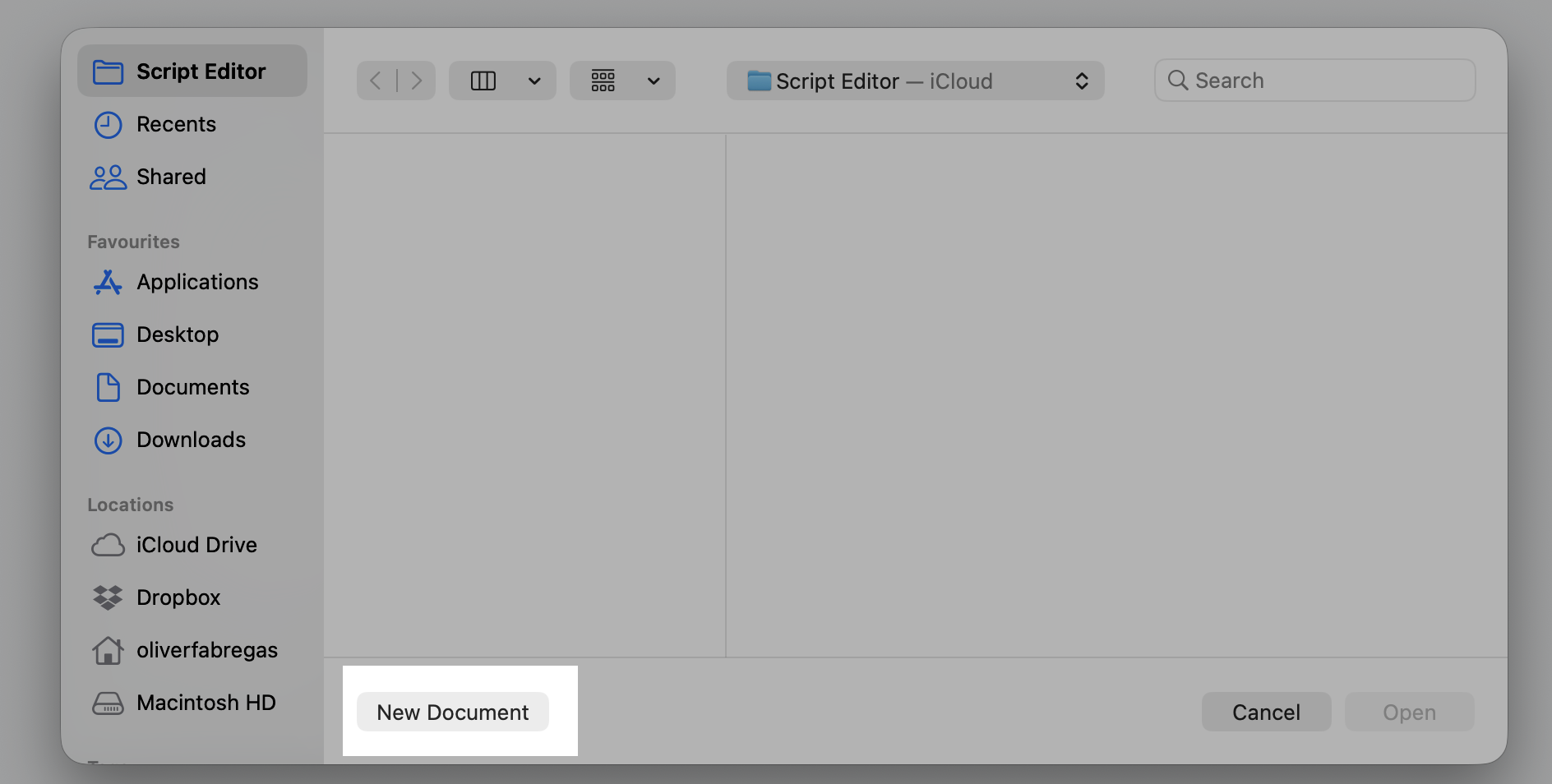This screenshot has height=784, width=1552.
Task: Open the Dropbox location
Action: [x=192, y=597]
